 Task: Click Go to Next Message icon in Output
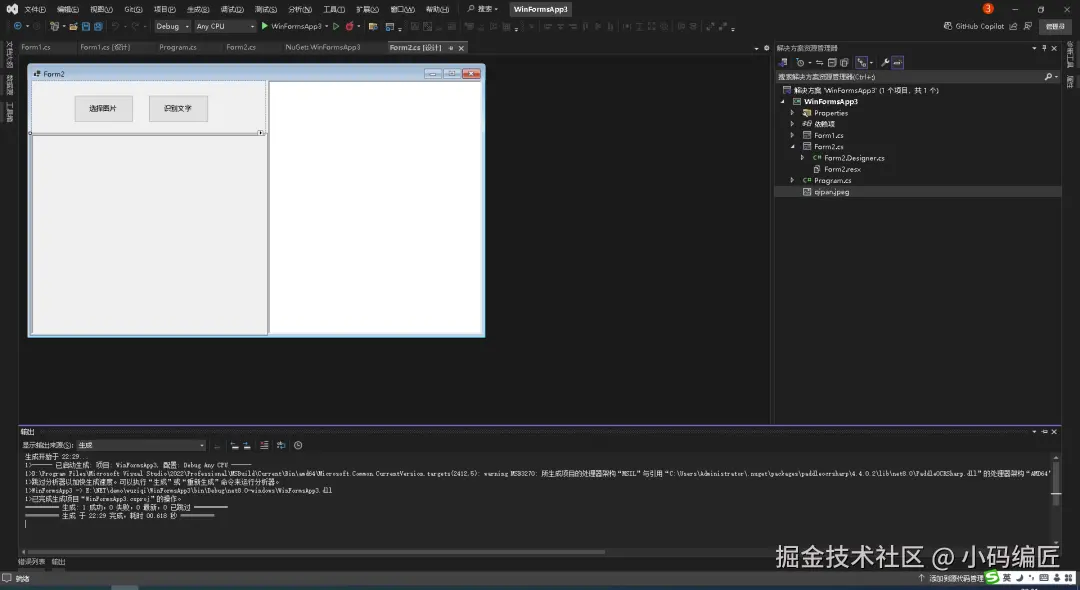click(247, 445)
